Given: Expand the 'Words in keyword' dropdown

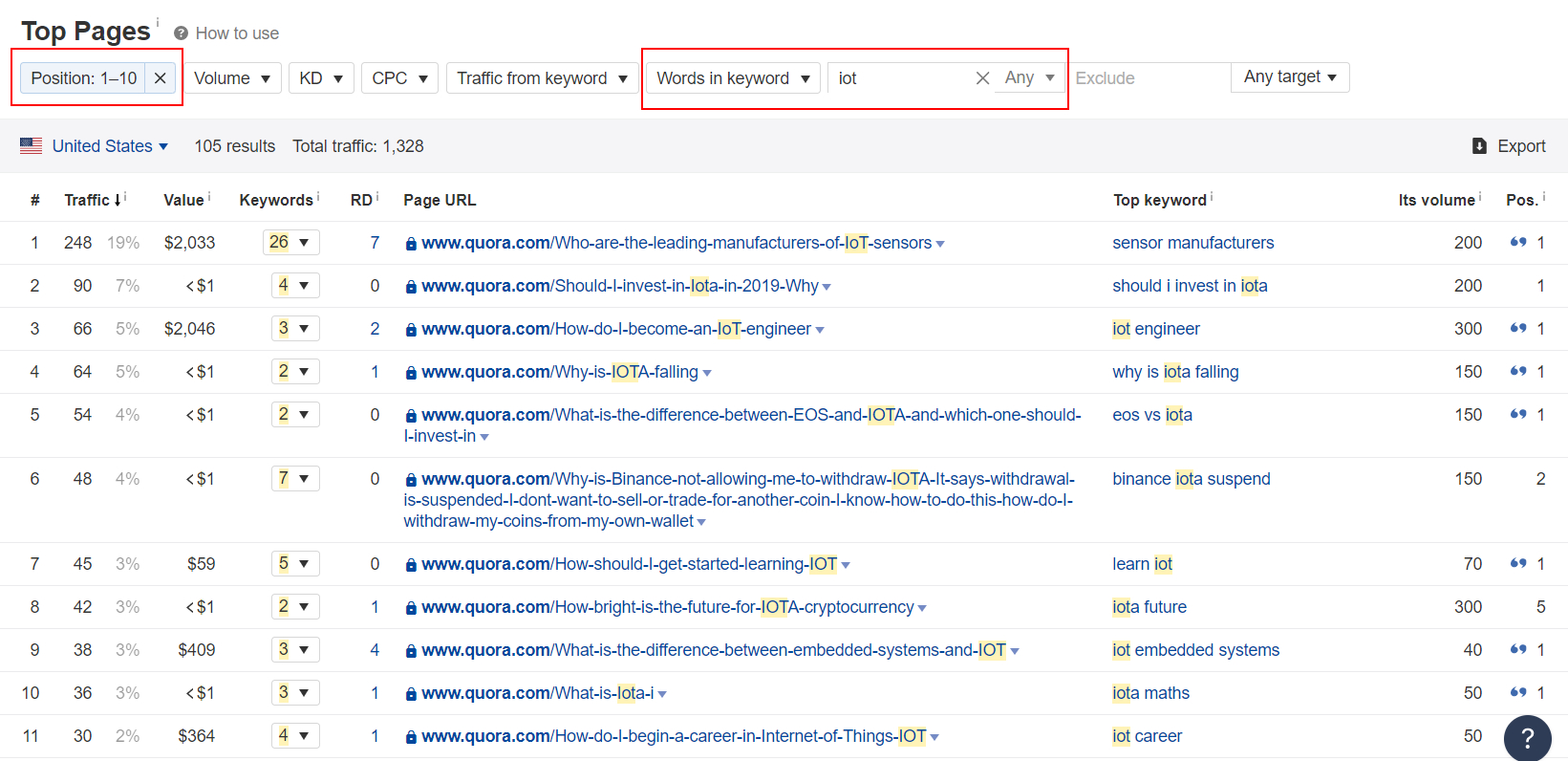Looking at the screenshot, I should click(x=733, y=78).
